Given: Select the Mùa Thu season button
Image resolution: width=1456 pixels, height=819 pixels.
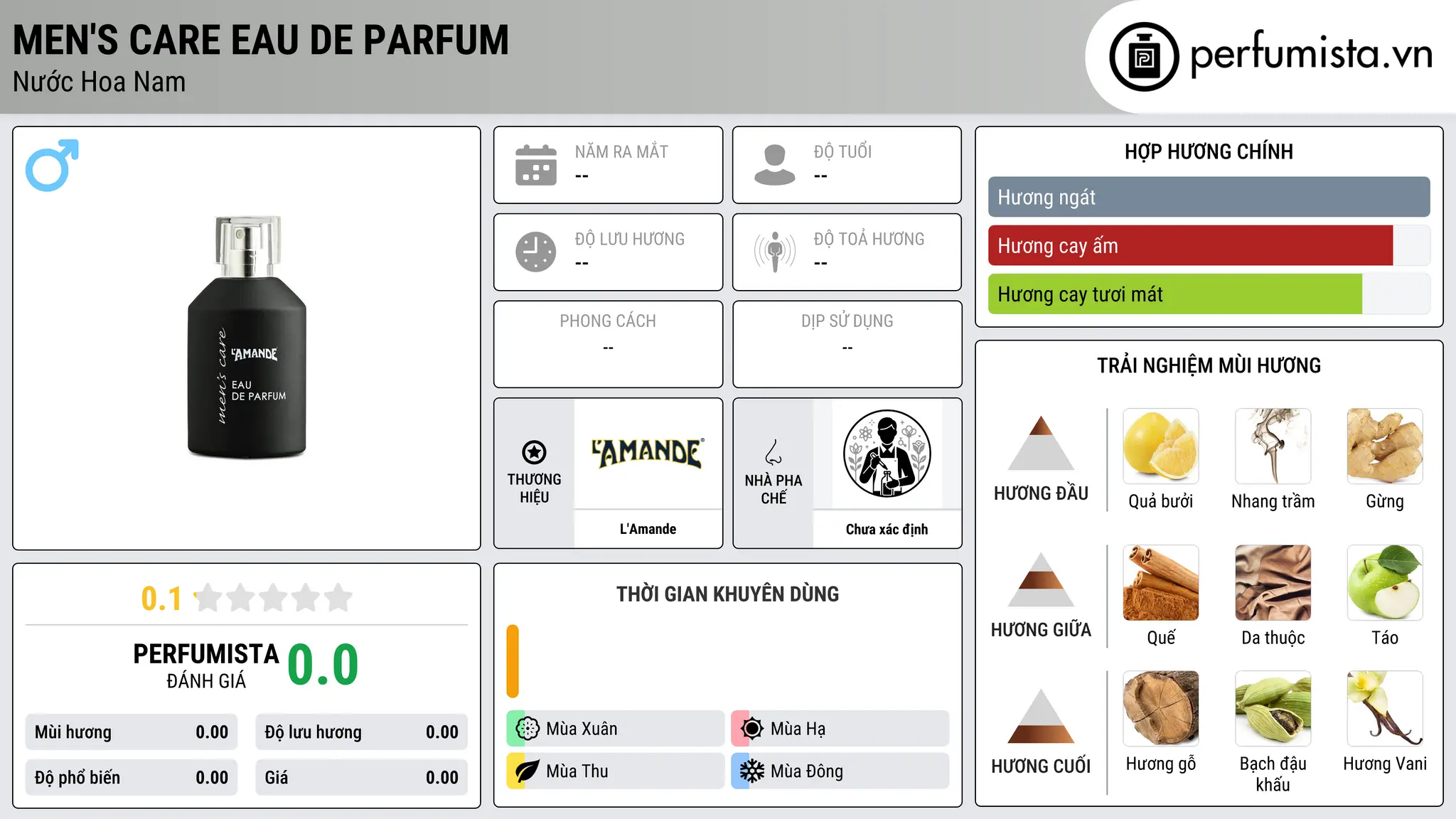Looking at the screenshot, I should pos(615,771).
